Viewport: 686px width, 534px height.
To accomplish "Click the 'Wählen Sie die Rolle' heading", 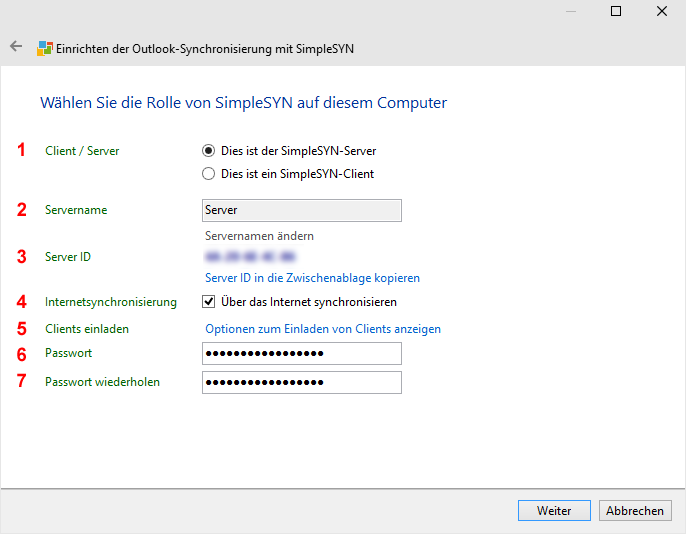I will coord(243,102).
